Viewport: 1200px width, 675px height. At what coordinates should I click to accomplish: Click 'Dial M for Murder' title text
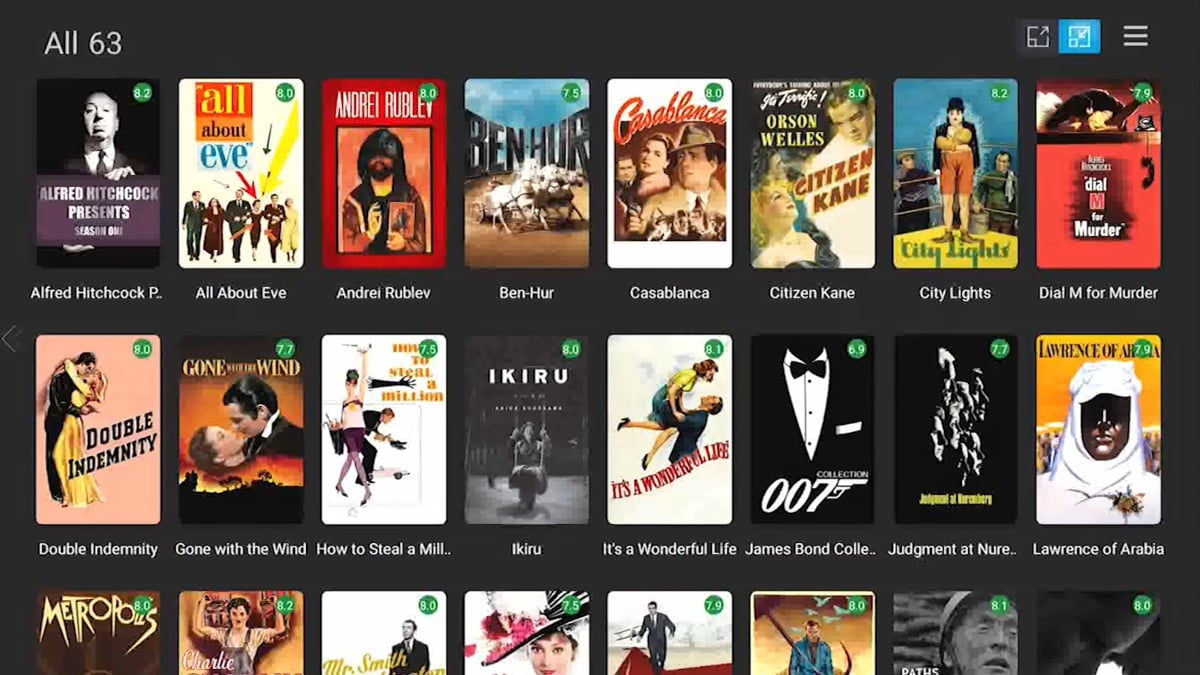(1098, 293)
